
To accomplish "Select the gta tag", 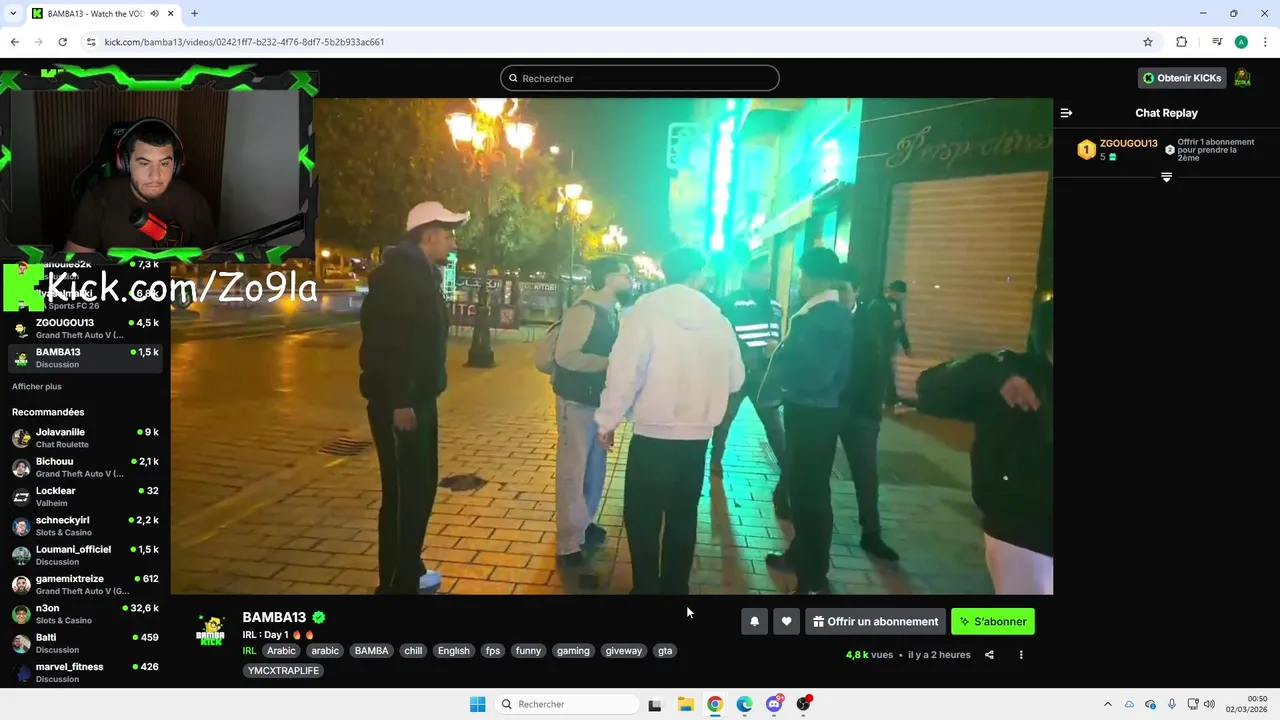I will pyautogui.click(x=665, y=651).
